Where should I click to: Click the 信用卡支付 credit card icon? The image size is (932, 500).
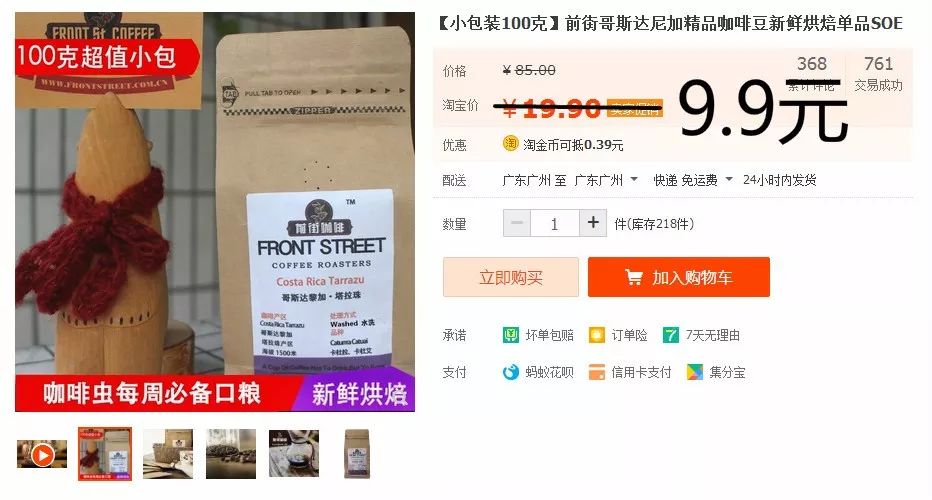point(596,372)
